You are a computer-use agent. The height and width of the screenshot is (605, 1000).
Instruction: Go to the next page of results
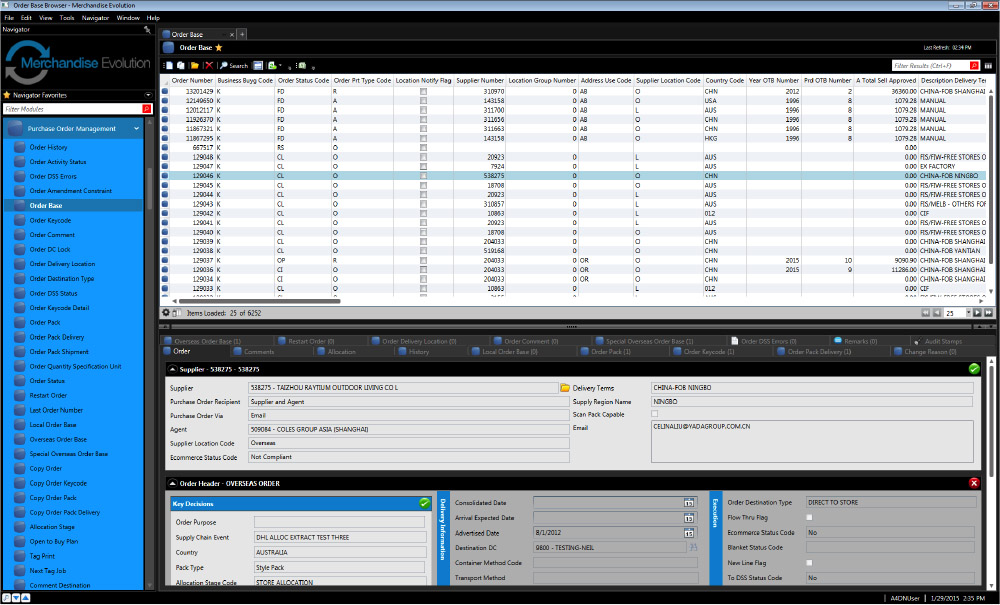pyautogui.click(x=977, y=313)
